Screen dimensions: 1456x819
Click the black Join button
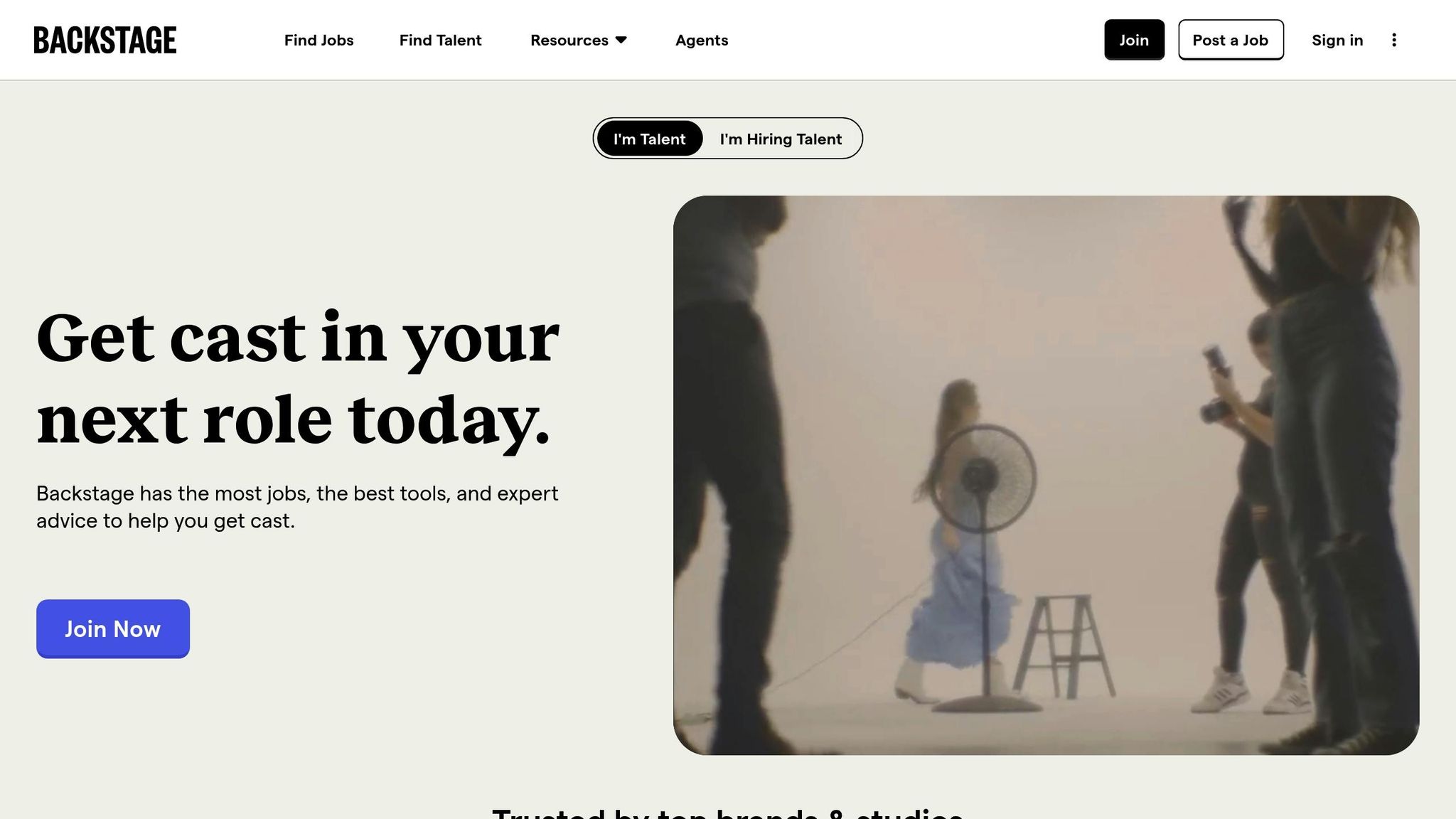coord(1134,40)
